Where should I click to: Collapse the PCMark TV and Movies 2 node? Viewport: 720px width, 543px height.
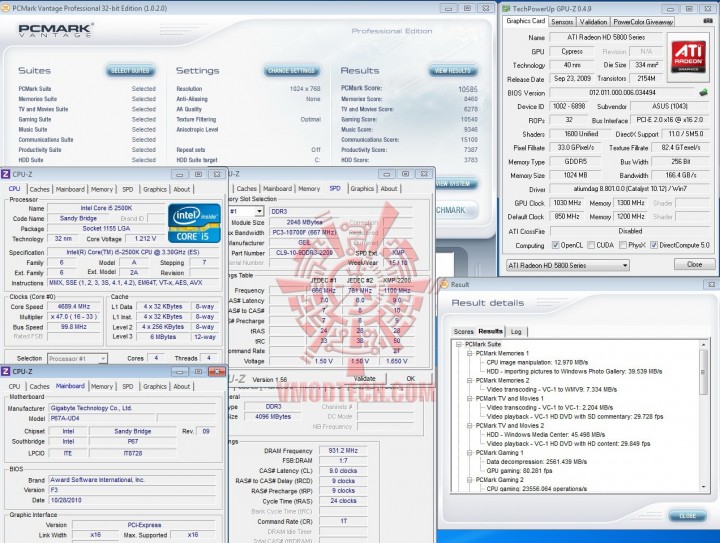[469, 425]
